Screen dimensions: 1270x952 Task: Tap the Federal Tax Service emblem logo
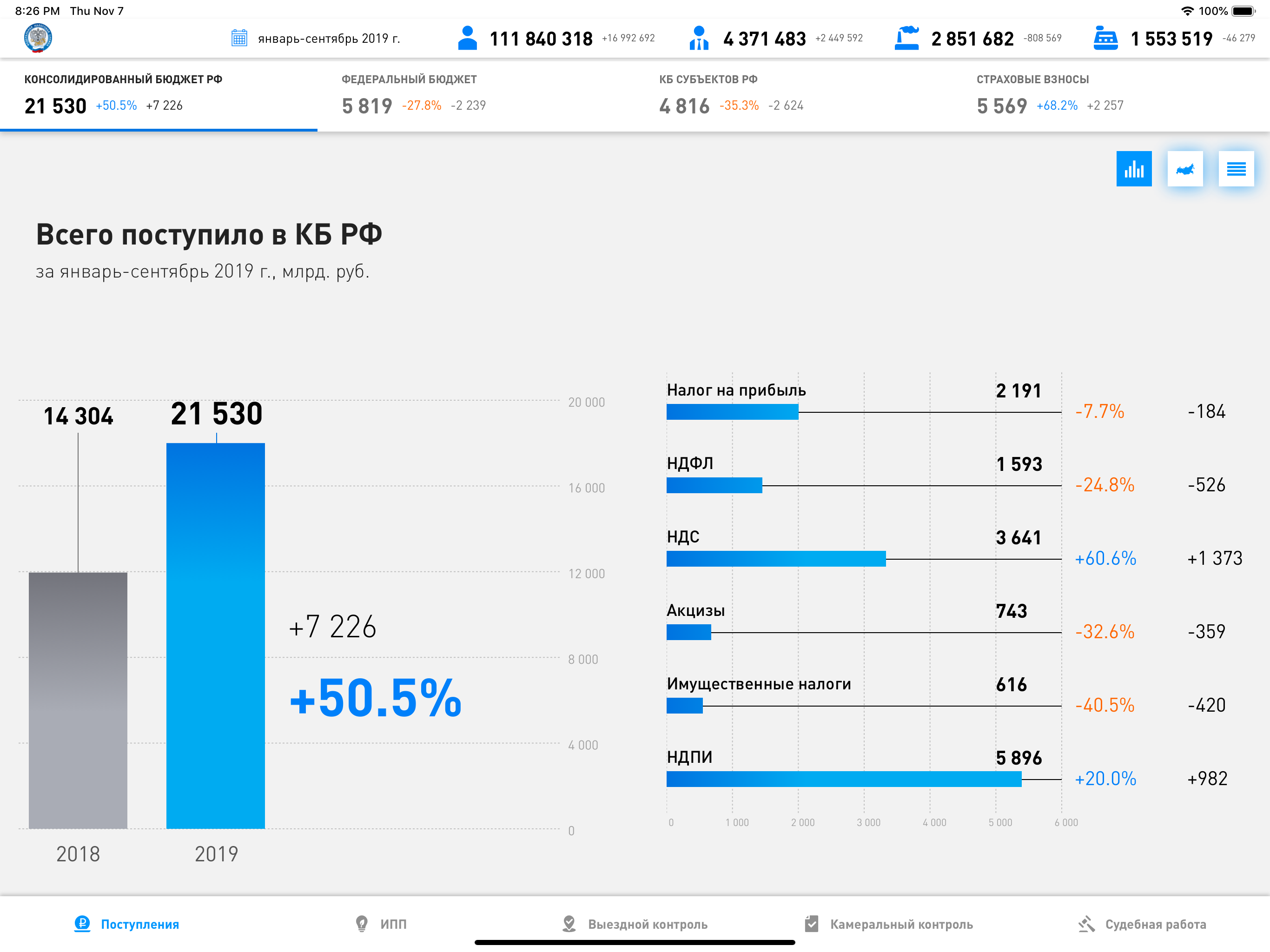coord(38,39)
